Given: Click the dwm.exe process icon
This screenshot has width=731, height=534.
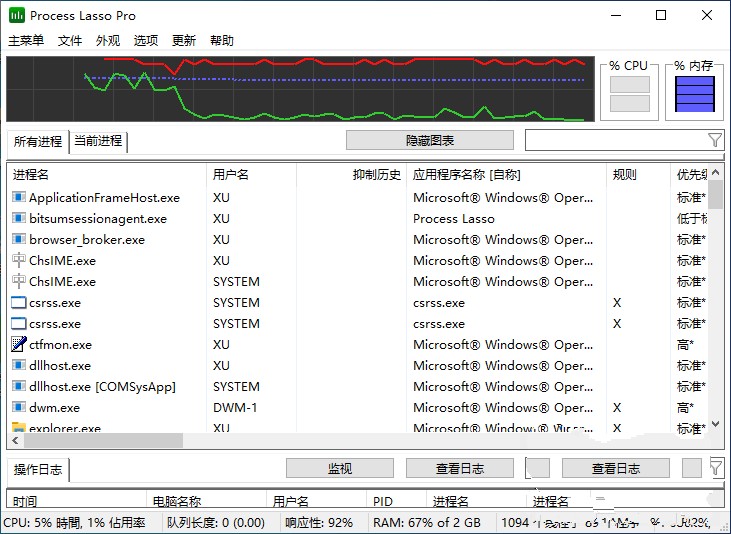Looking at the screenshot, I should 19,407.
